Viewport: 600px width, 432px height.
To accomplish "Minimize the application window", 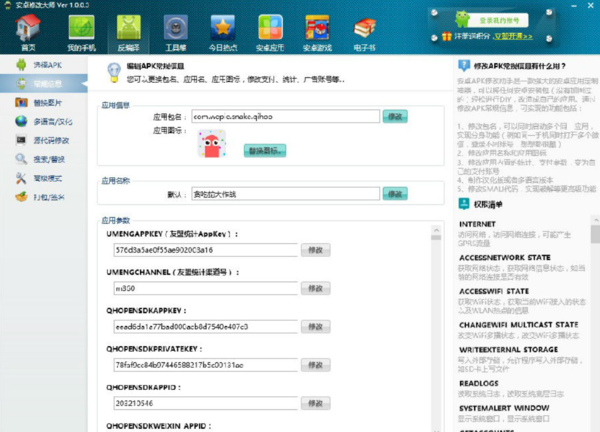I will point(574,6).
